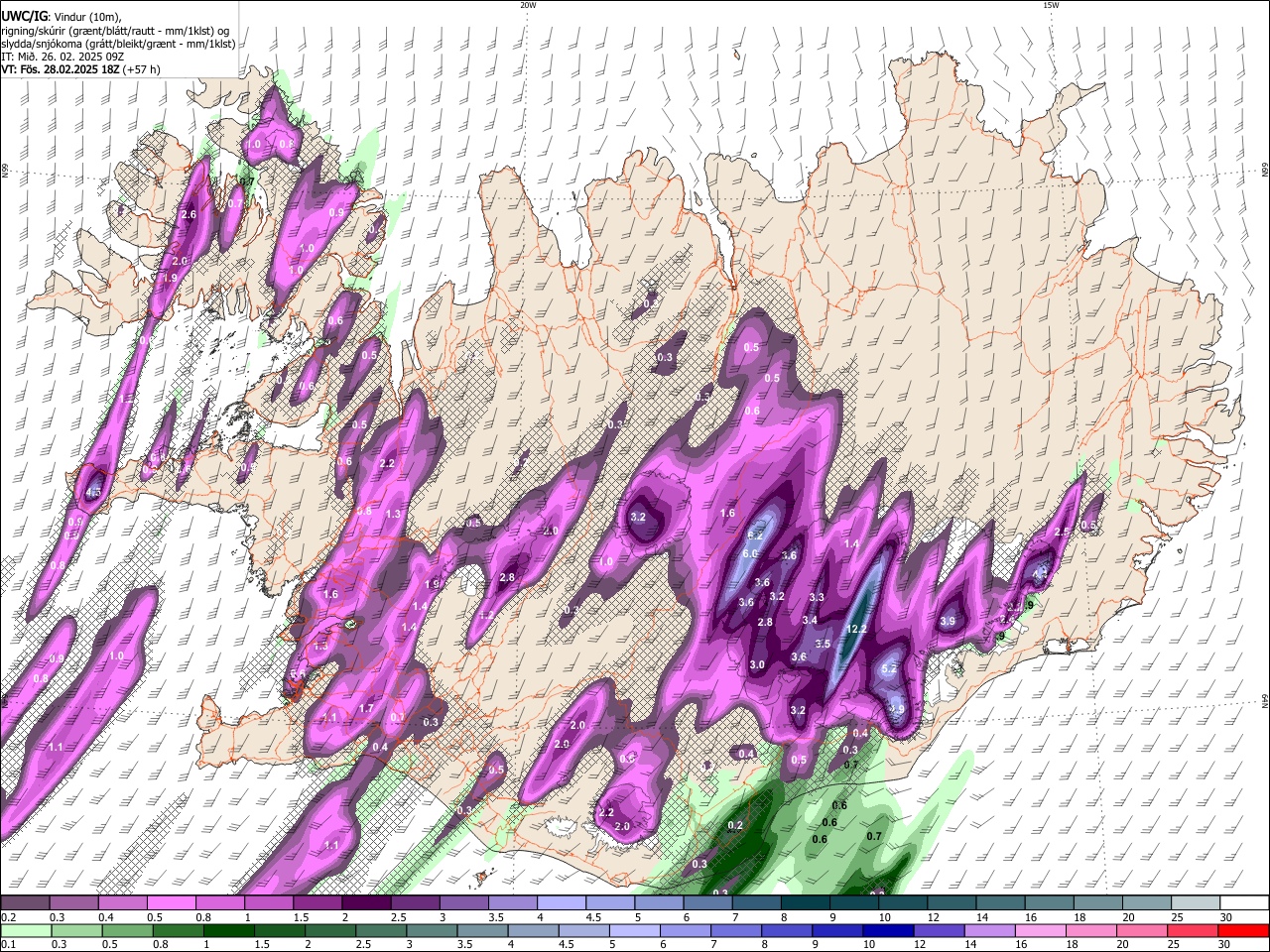Click the valid time 'VT: Fös. 28.02.2025 18Z'
The image size is (1270, 952).
(62, 69)
